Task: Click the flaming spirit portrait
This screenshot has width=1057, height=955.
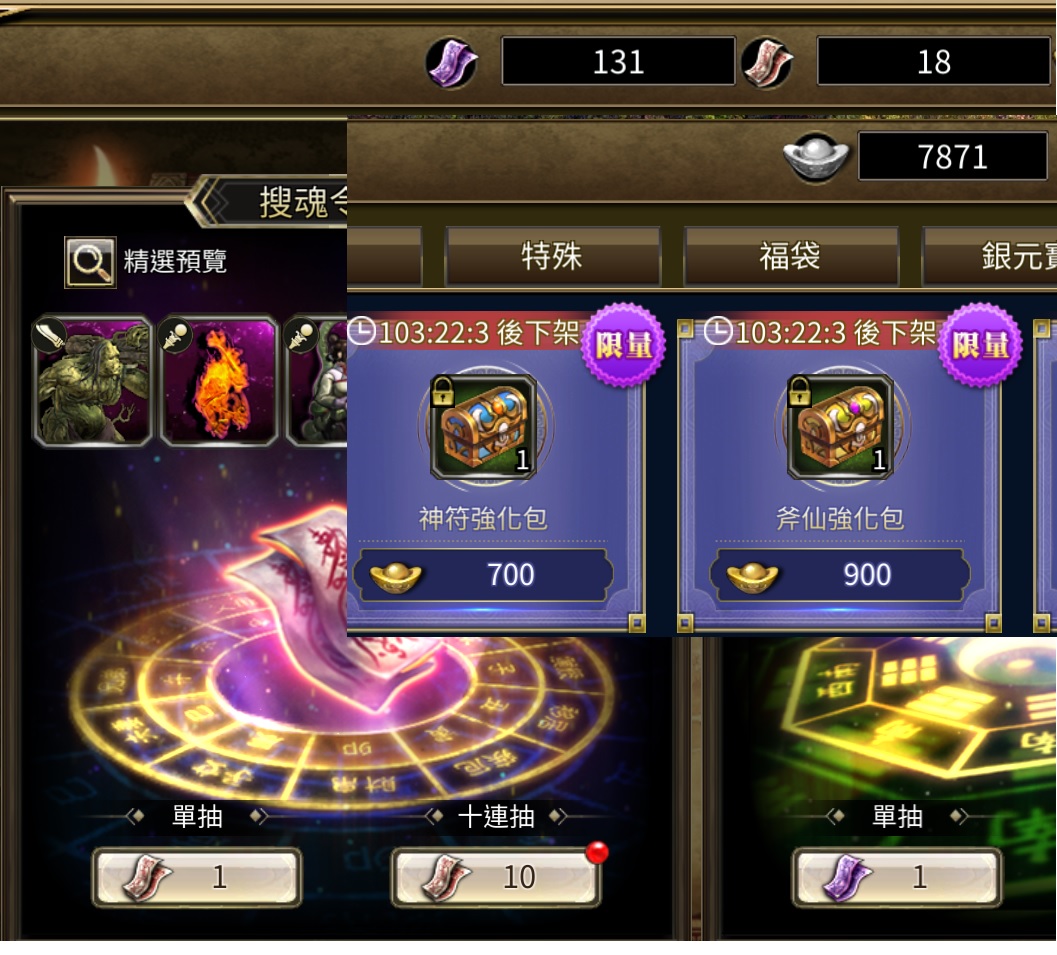Action: coord(219,381)
